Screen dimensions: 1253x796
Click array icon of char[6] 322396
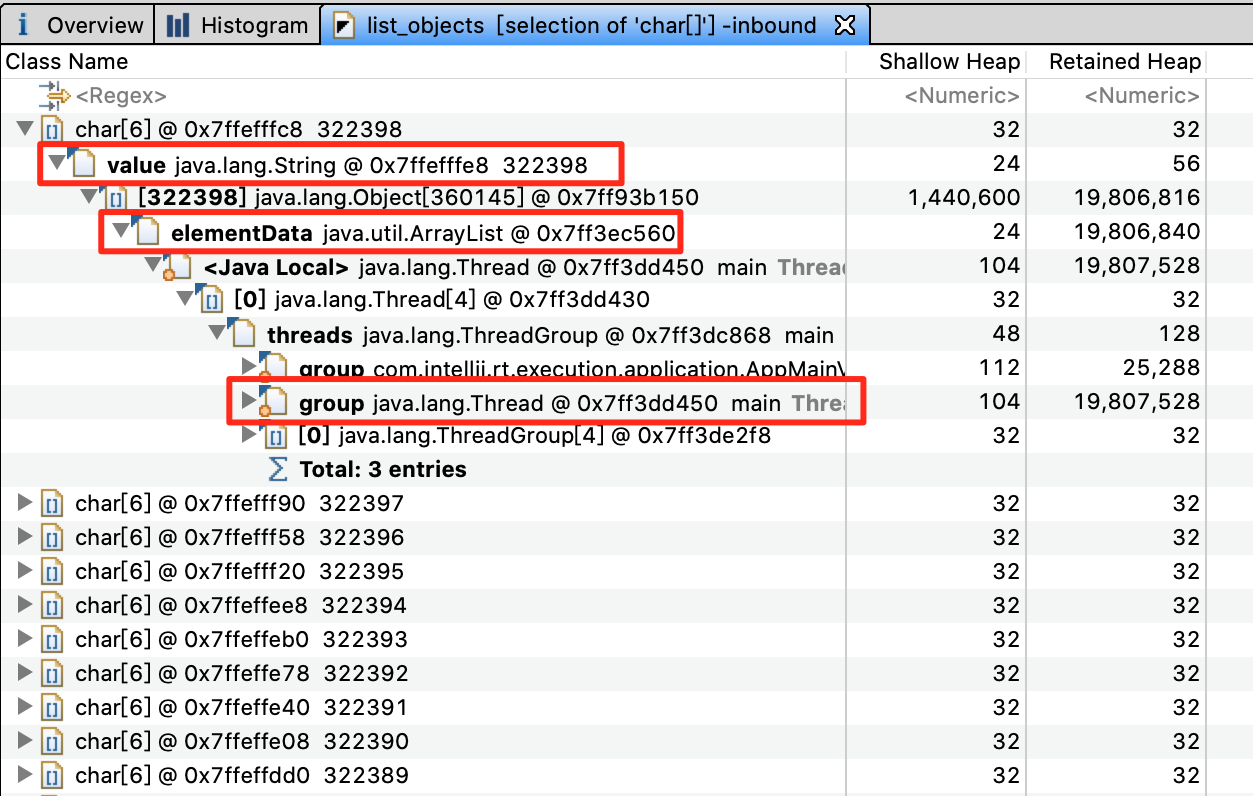pyautogui.click(x=52, y=537)
